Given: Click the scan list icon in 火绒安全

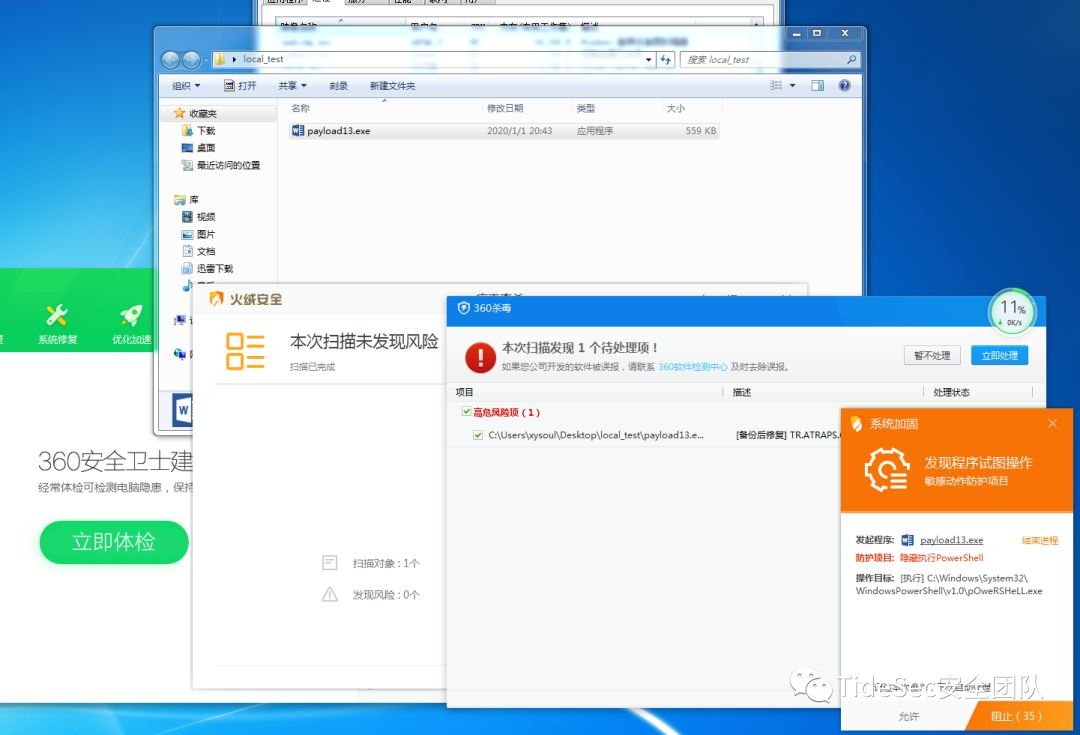Looking at the screenshot, I should (245, 351).
